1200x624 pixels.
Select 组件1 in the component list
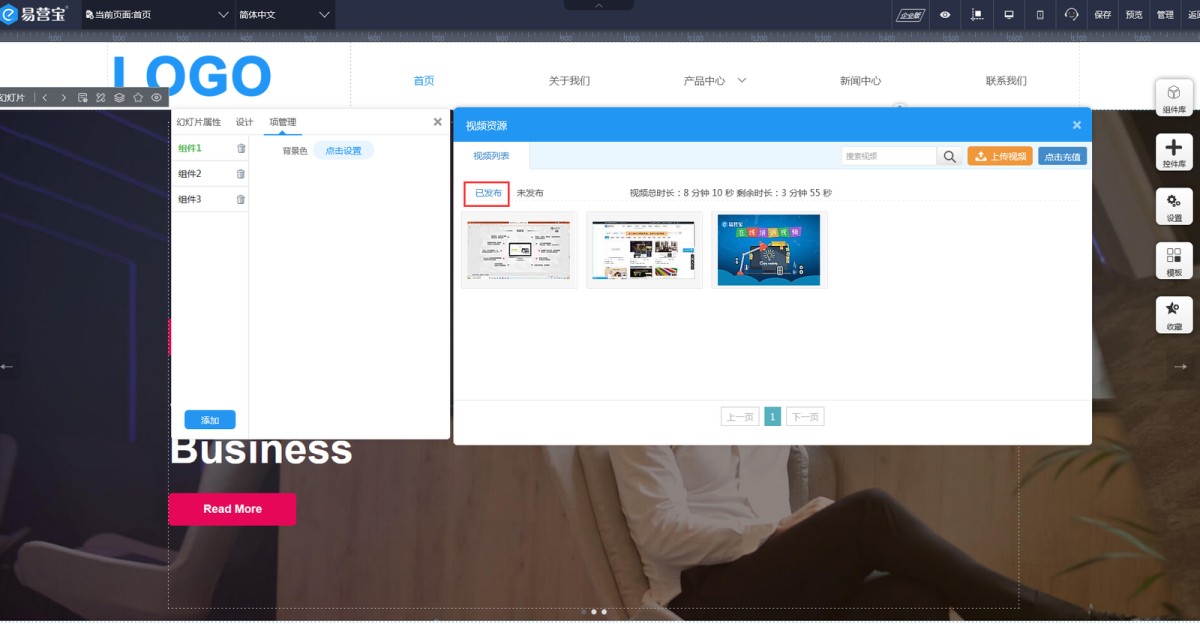pyautogui.click(x=190, y=148)
